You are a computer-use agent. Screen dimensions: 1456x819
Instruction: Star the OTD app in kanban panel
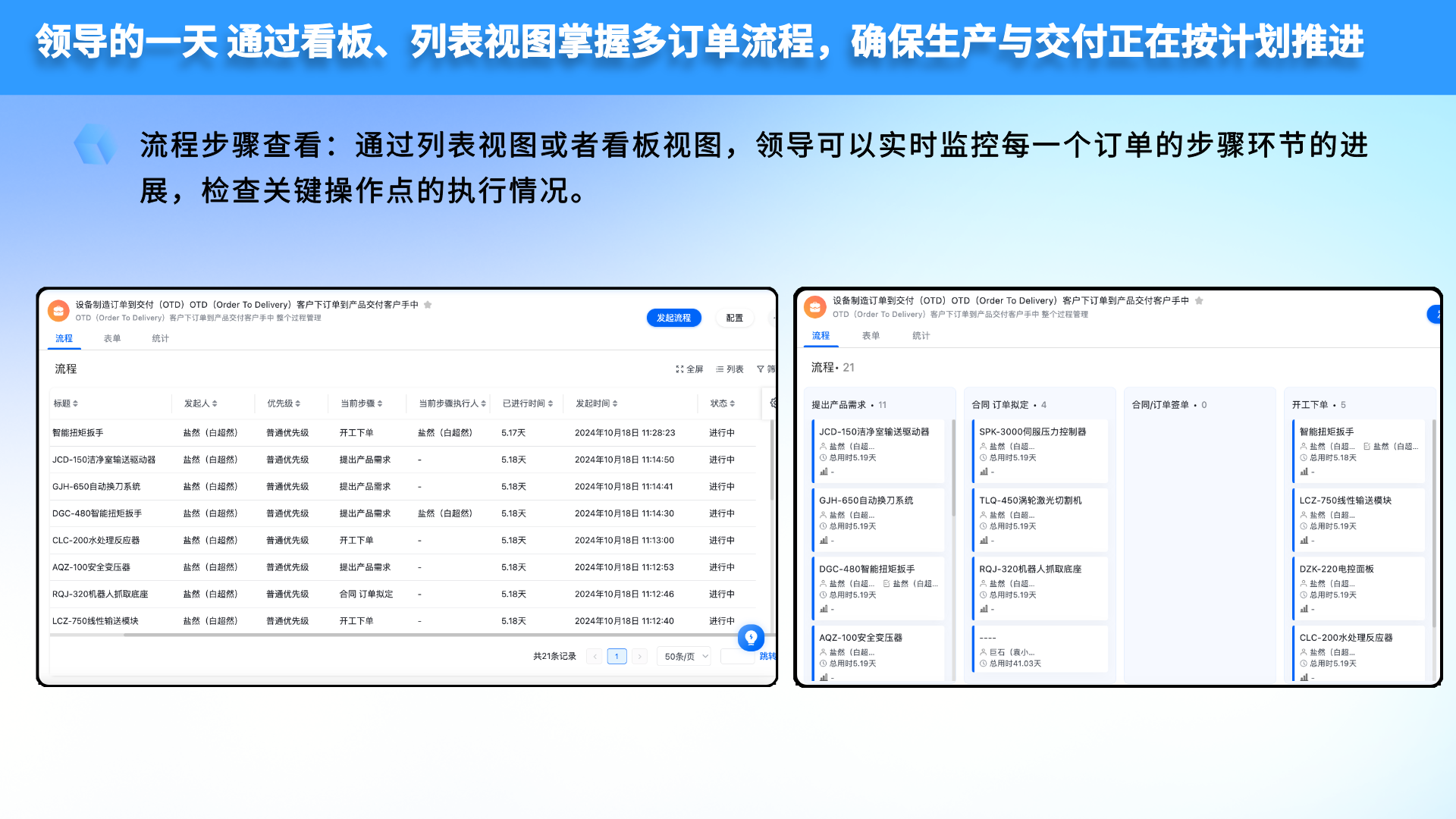pyautogui.click(x=1199, y=301)
